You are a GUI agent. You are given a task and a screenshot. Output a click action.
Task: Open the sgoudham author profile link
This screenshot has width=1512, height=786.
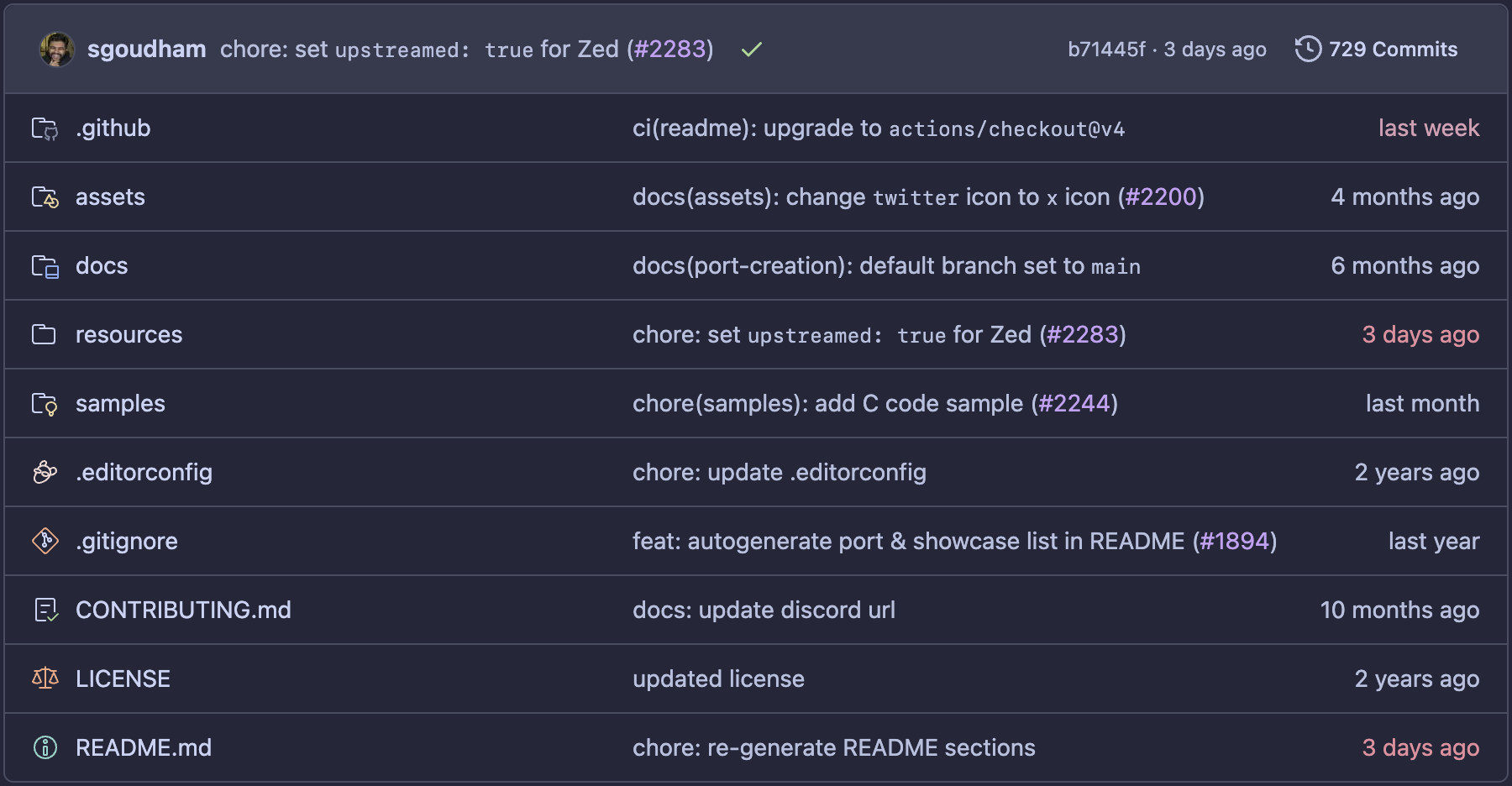coord(146,50)
